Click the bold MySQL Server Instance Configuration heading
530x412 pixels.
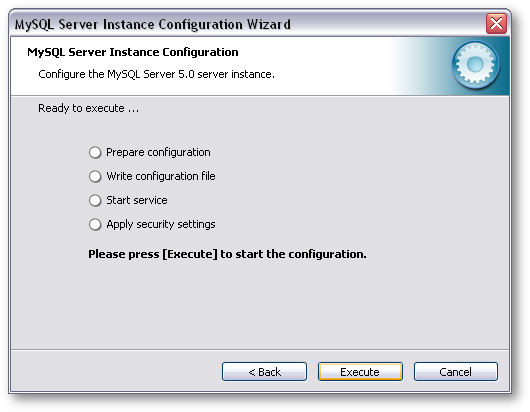133,52
